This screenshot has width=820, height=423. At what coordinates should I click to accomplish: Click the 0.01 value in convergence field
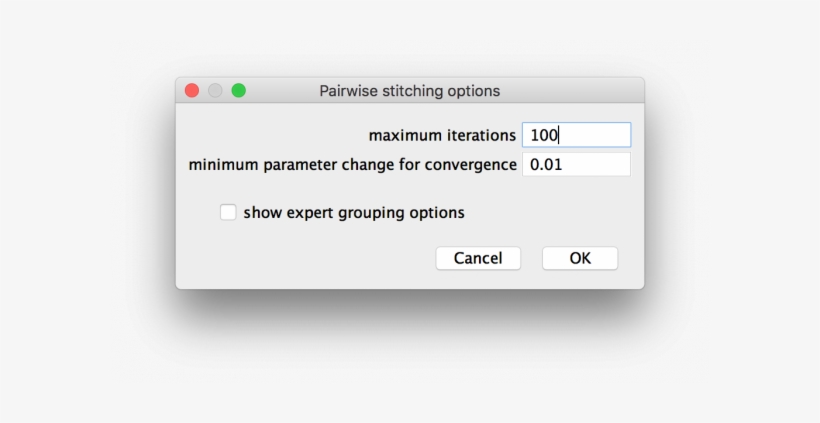coord(546,164)
